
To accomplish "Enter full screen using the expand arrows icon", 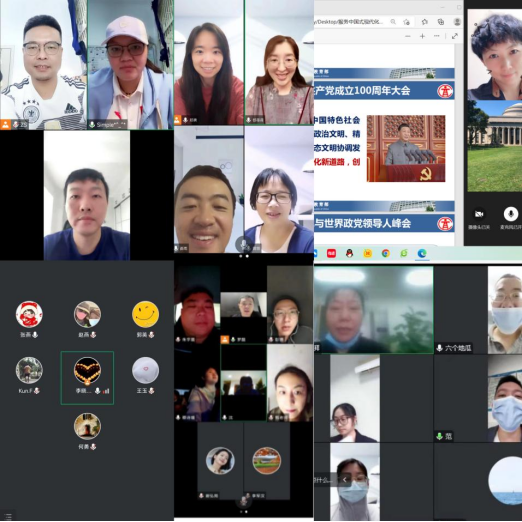I will (455, 36).
